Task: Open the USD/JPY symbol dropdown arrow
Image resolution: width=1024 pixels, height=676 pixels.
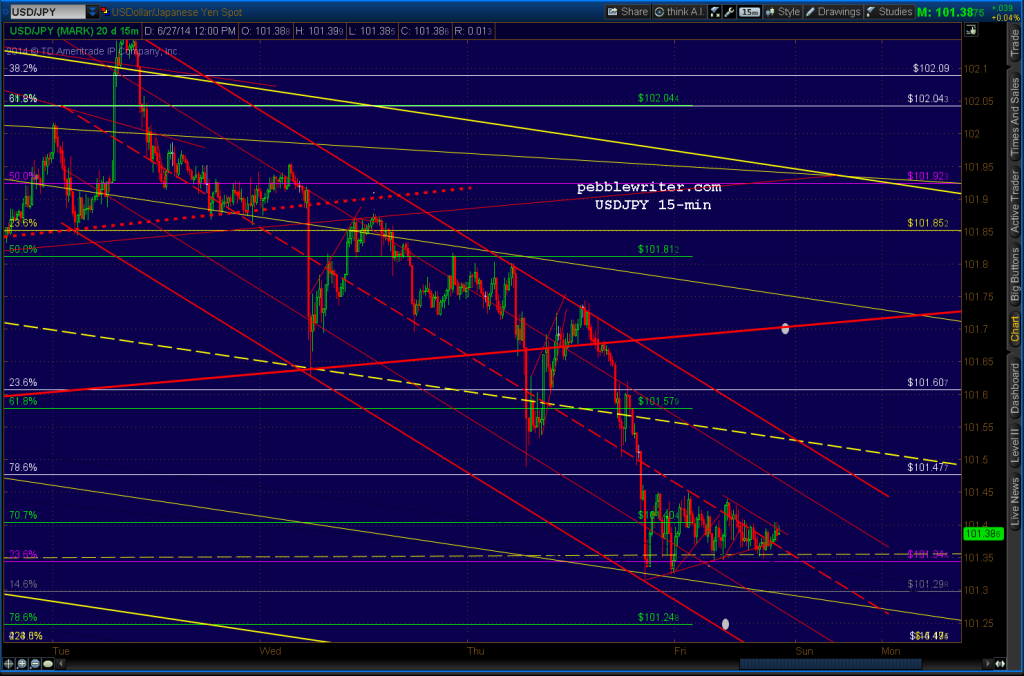Action: 92,11
